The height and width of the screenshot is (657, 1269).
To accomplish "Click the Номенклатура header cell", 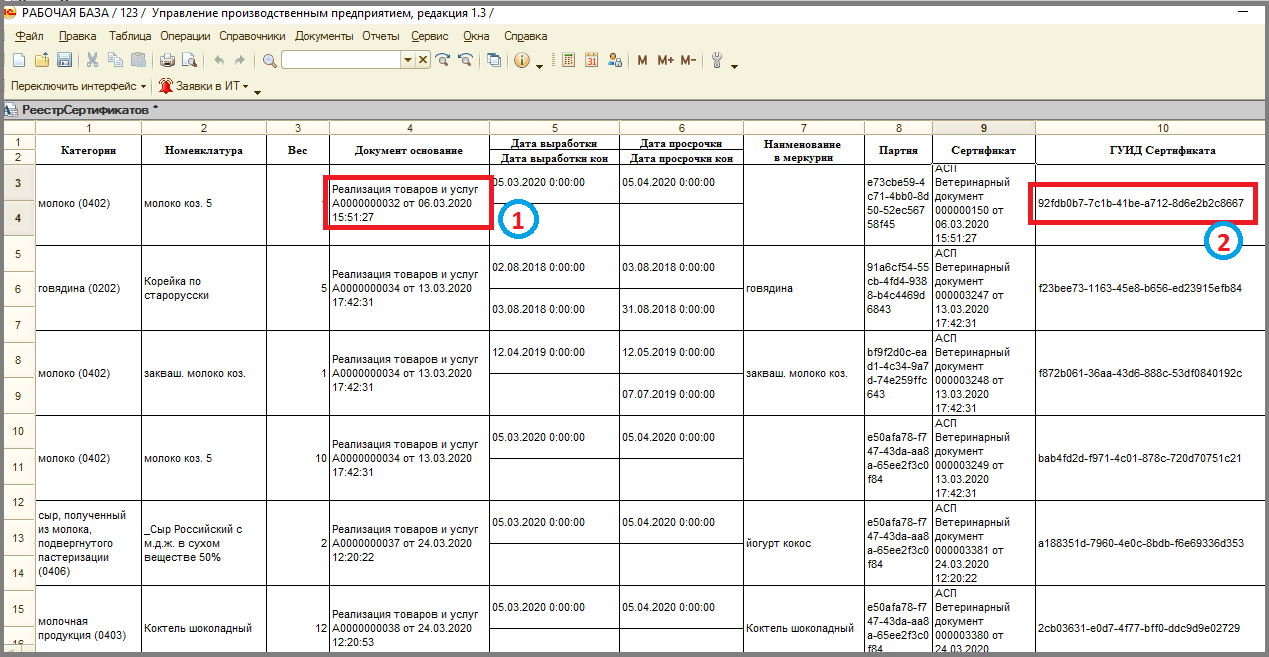I will [204, 150].
